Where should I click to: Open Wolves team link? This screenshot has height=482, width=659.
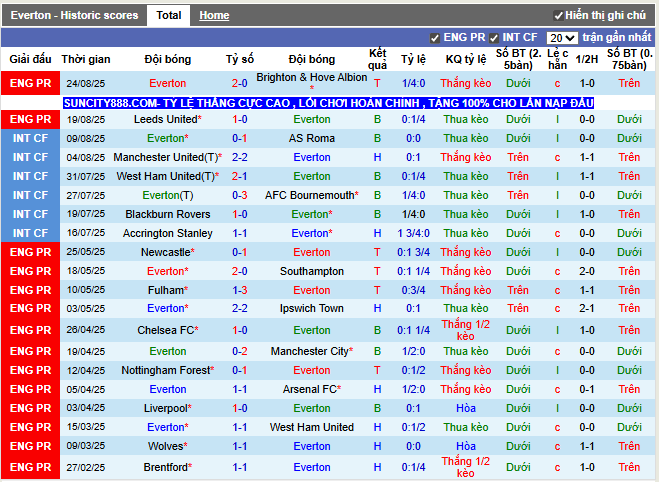pyautogui.click(x=166, y=446)
